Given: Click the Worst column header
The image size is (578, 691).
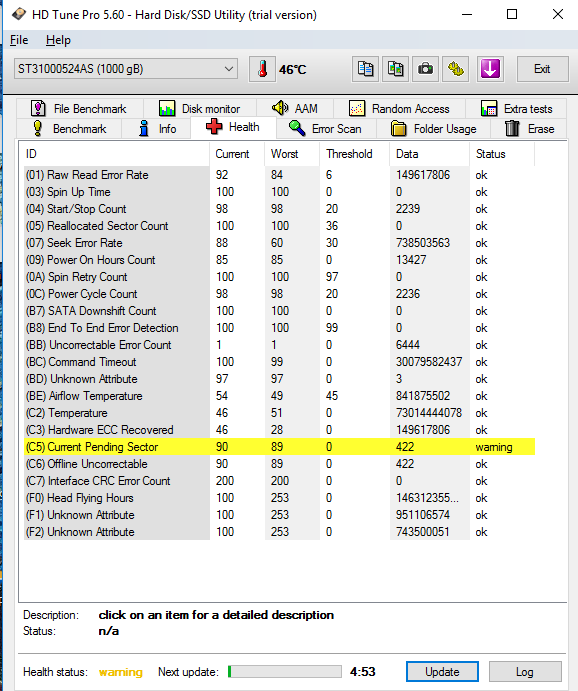Looking at the screenshot, I should (x=292, y=154).
